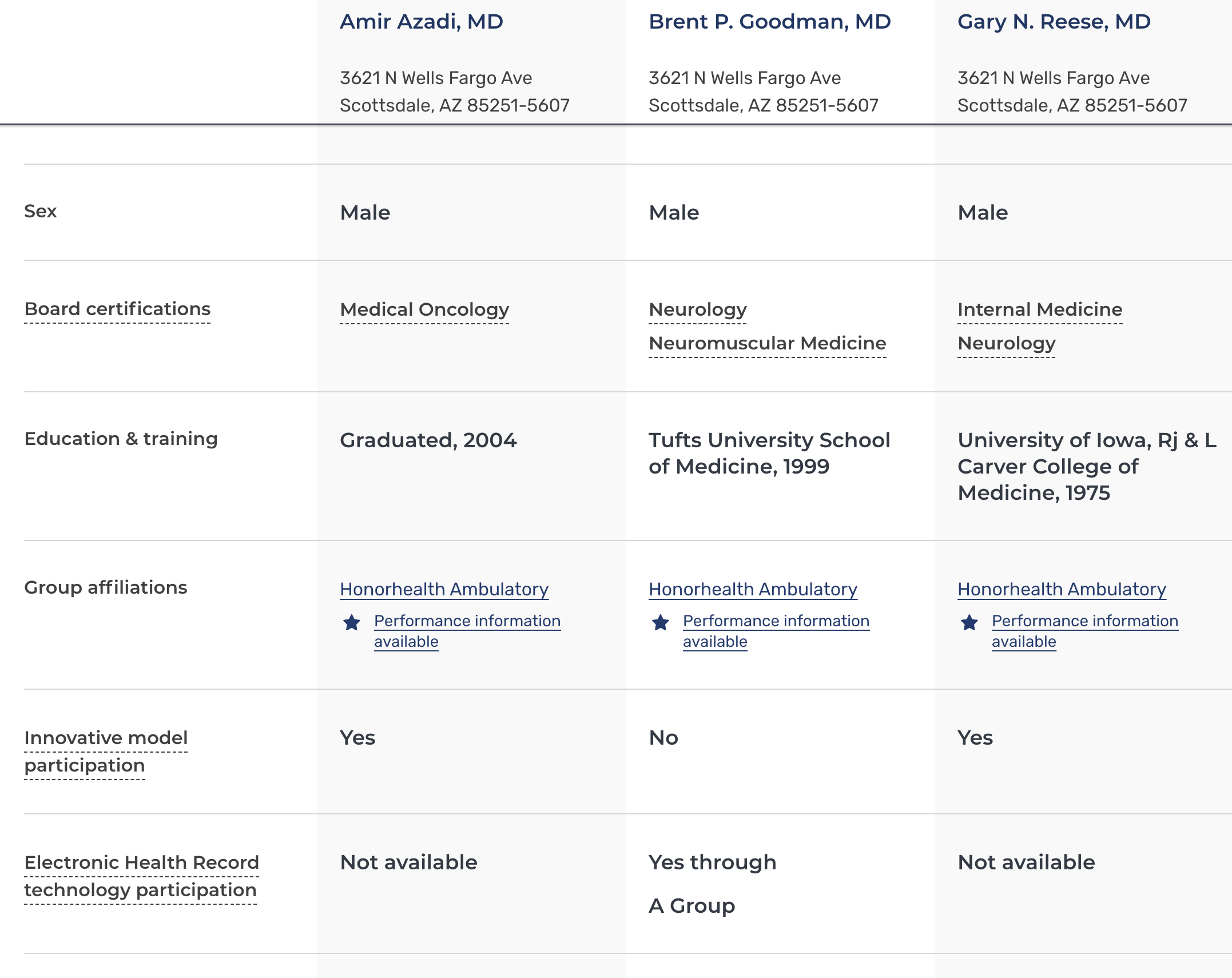The height and width of the screenshot is (978, 1232).
Task: Open Honorhealth Ambulatory link under Gary Reese
Action: pyautogui.click(x=1062, y=589)
